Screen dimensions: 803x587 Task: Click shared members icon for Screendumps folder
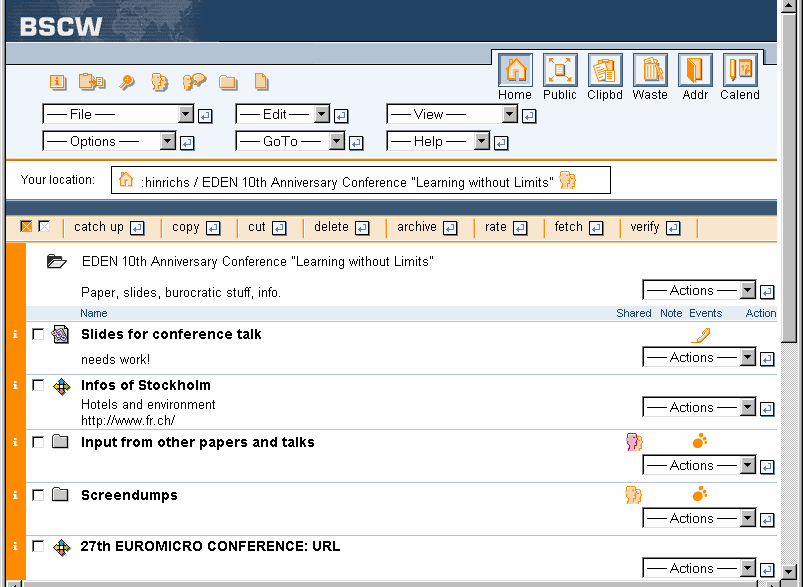(633, 494)
